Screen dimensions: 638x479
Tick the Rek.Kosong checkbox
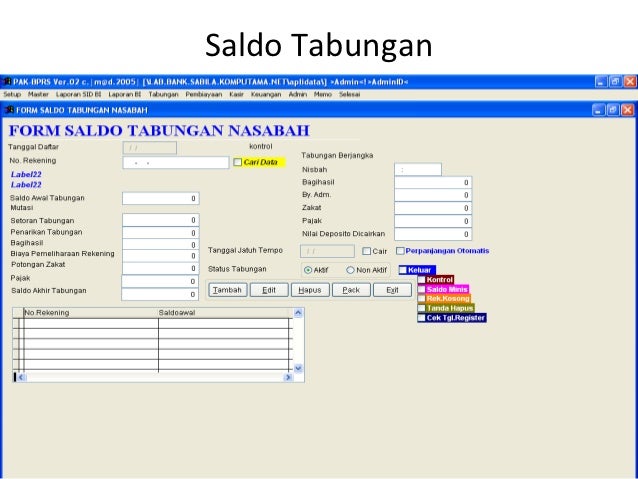click(x=422, y=298)
